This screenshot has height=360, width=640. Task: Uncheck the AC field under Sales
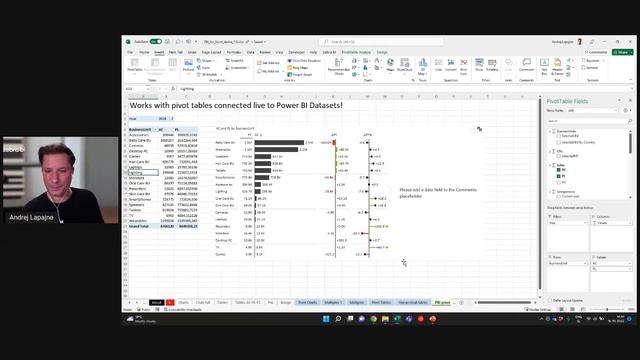coord(558,170)
